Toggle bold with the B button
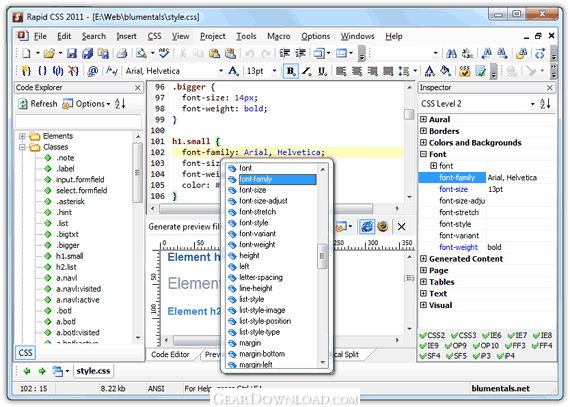Viewport: 570px width, 407px height. [290, 71]
